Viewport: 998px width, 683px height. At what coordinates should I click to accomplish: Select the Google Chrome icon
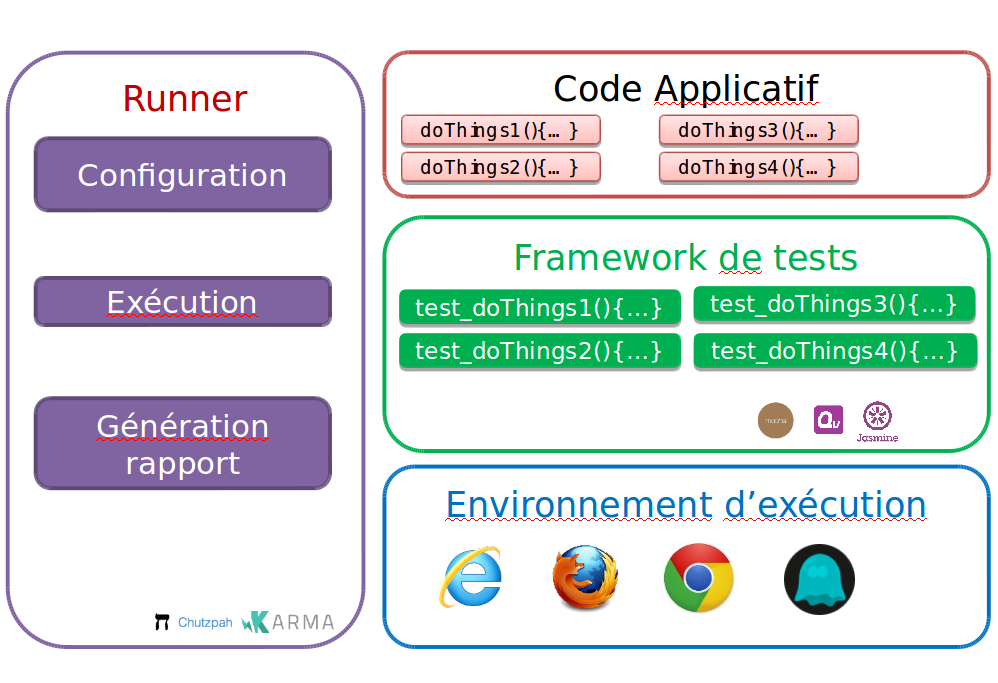tap(698, 577)
